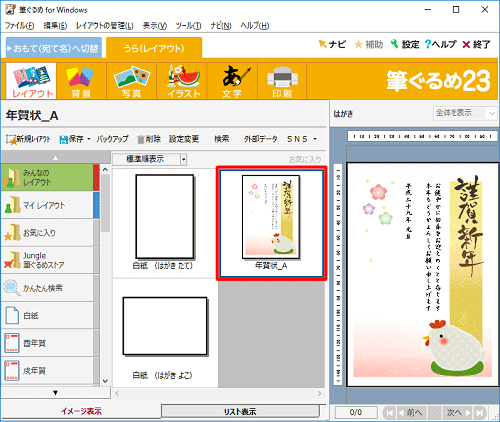Click sidebar vertical scrollbar down arrow

click(105, 381)
